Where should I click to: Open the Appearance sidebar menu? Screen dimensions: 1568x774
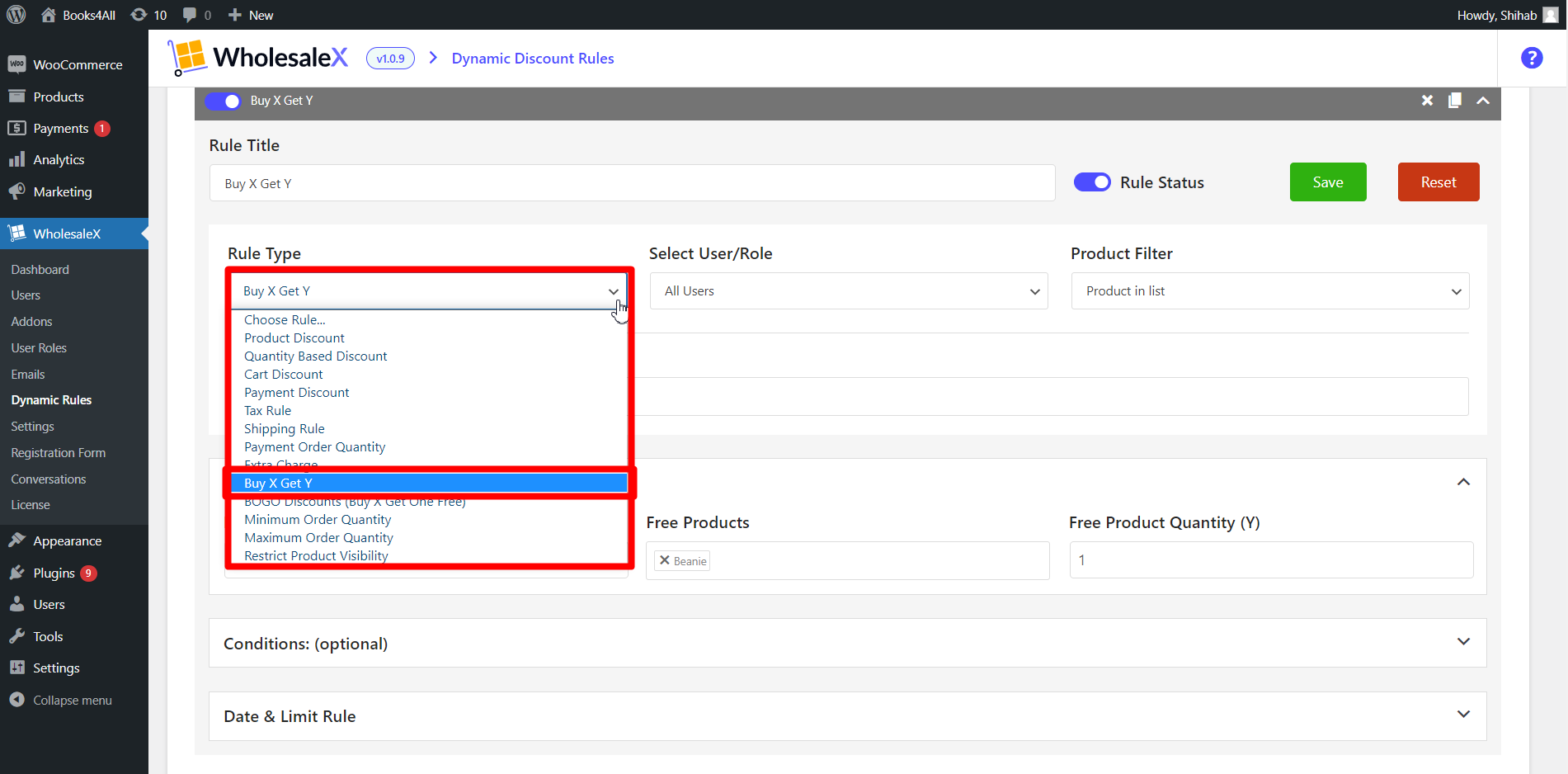click(x=74, y=540)
